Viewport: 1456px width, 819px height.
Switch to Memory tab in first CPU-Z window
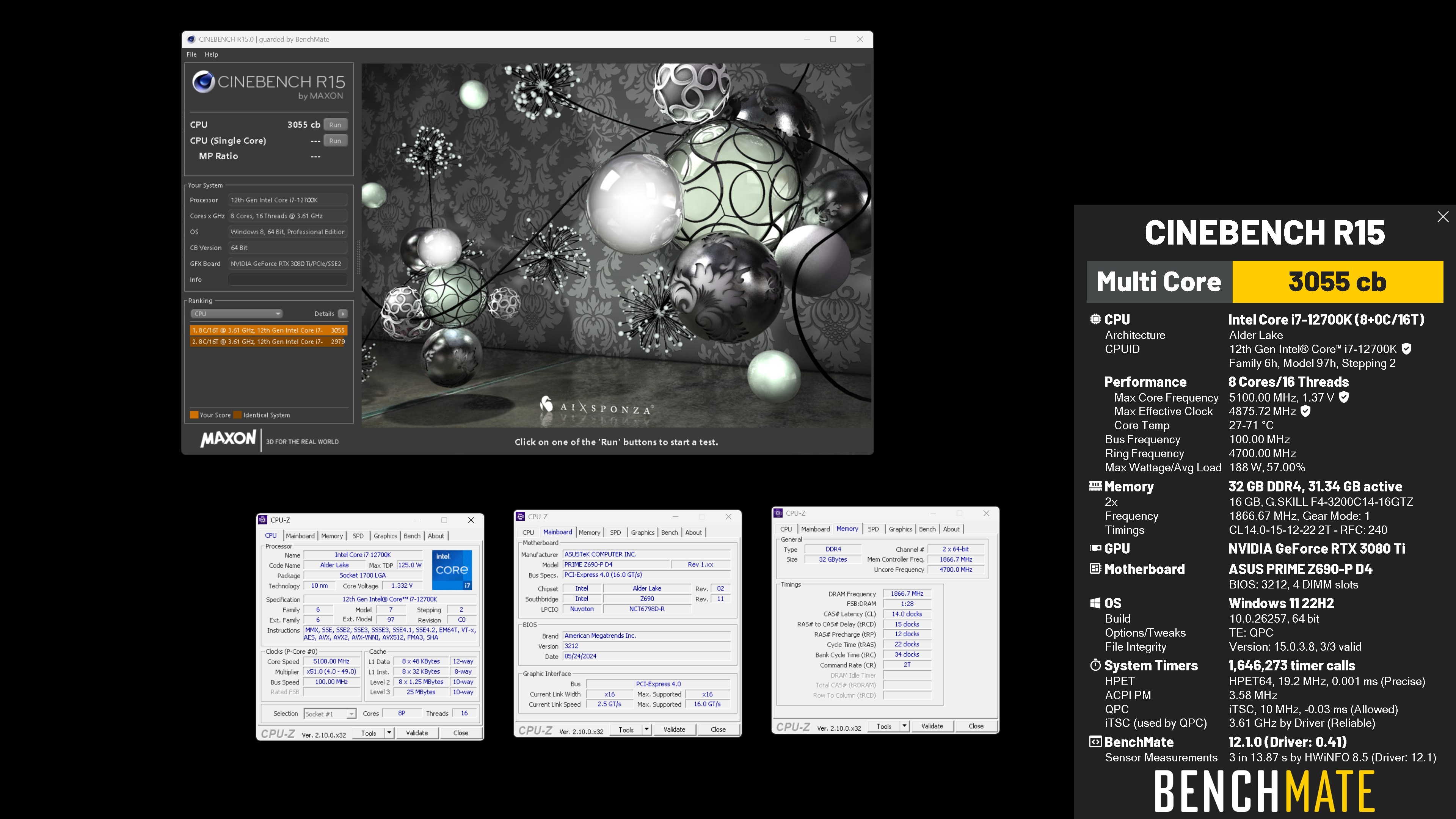click(x=332, y=536)
